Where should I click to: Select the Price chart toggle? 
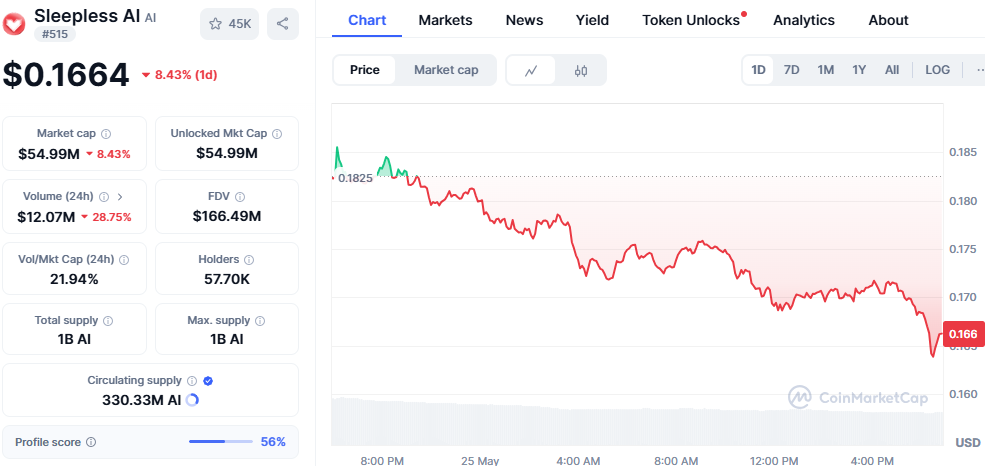click(364, 70)
